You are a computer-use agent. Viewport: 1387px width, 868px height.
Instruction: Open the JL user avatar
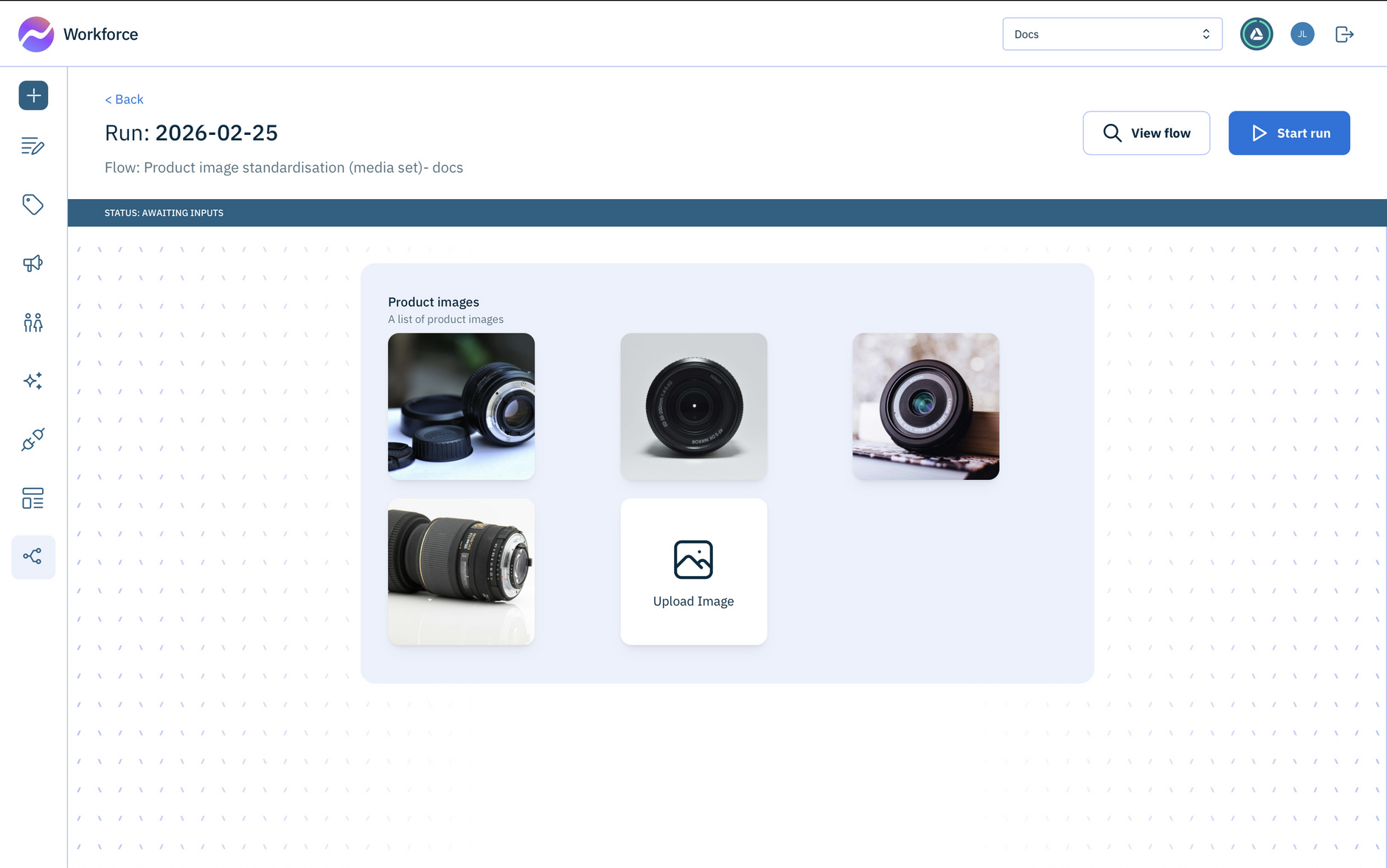(1302, 34)
